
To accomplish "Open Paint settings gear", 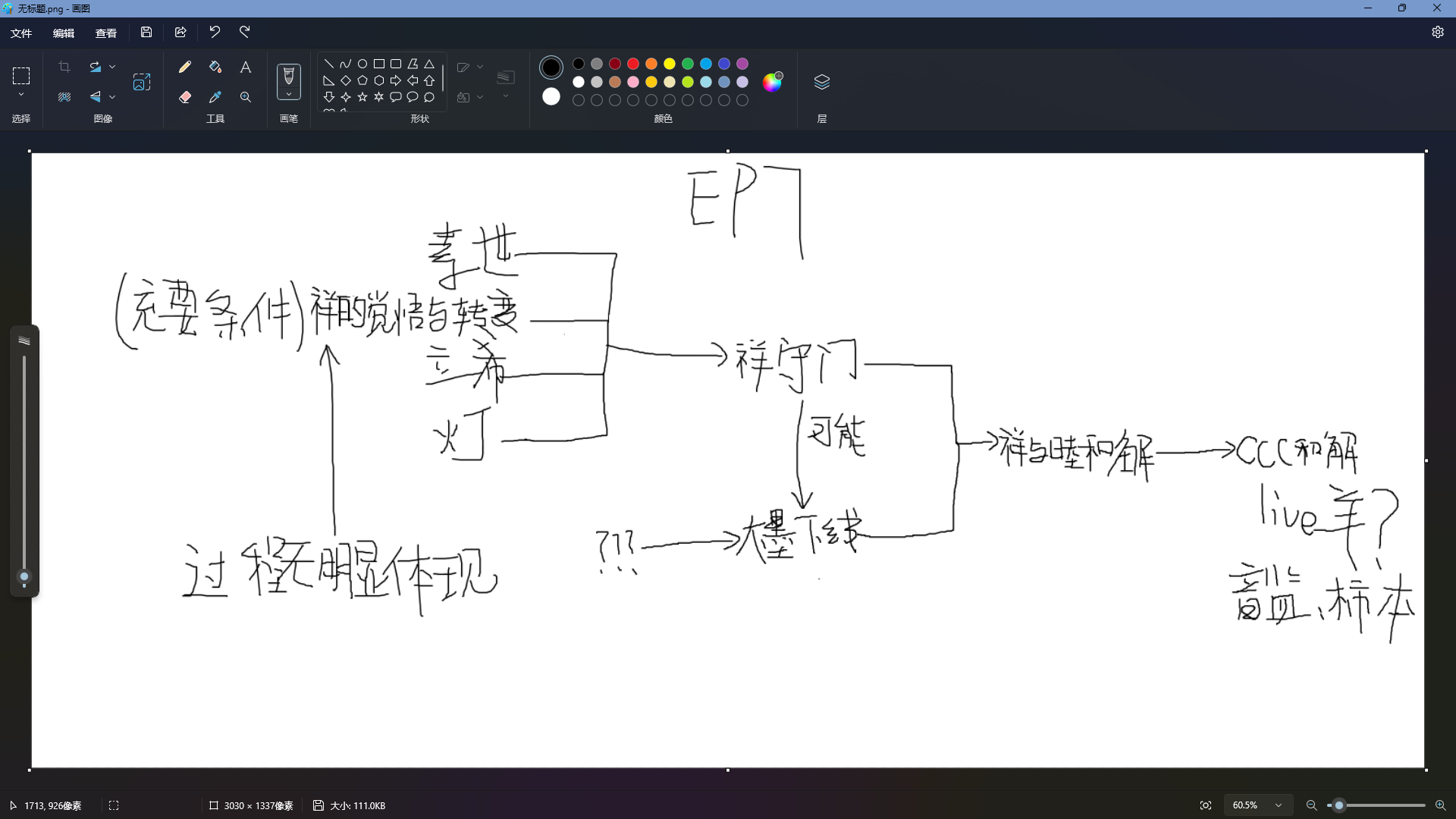I will pyautogui.click(x=1438, y=32).
